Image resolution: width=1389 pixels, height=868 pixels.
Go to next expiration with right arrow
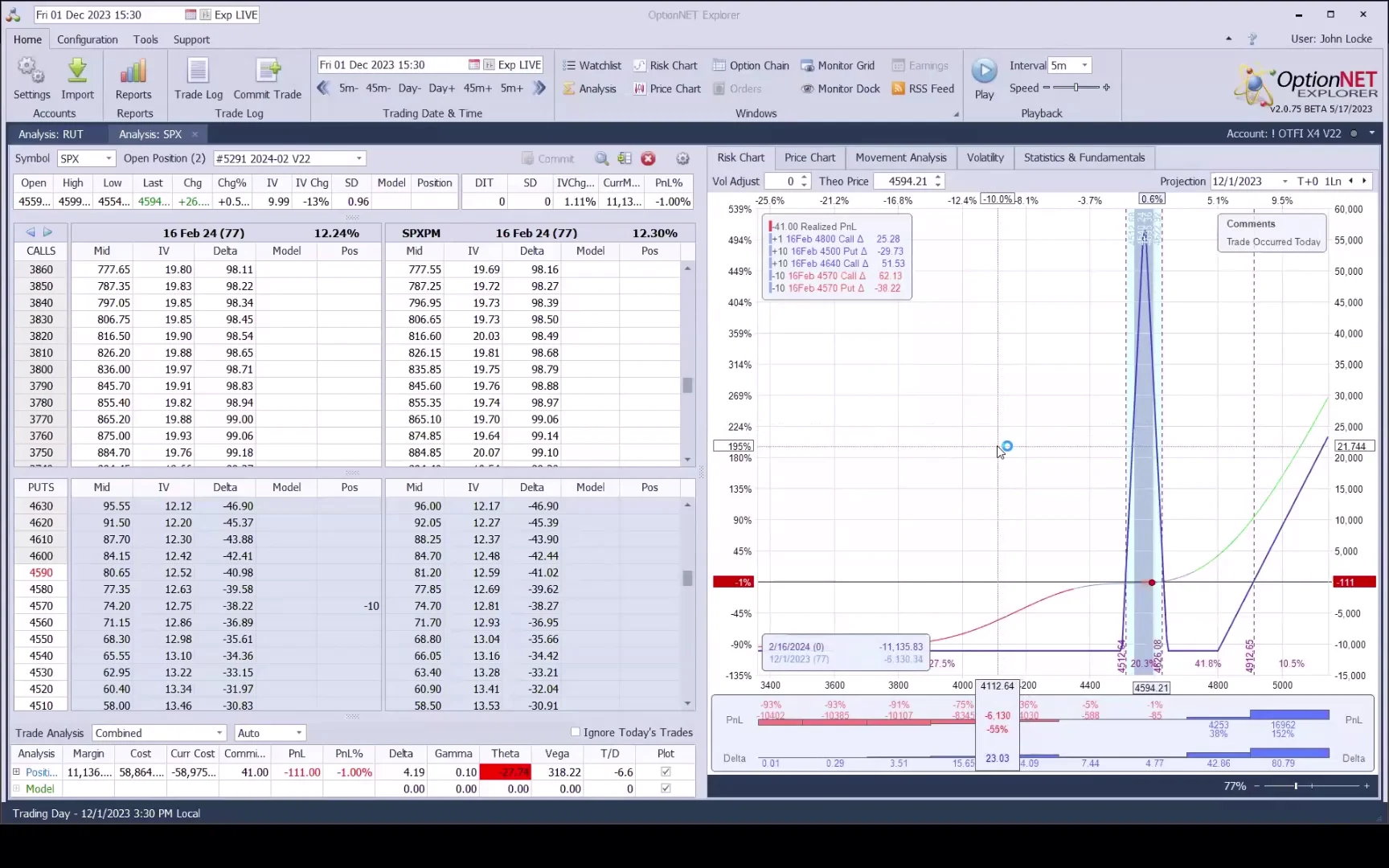[x=47, y=231]
